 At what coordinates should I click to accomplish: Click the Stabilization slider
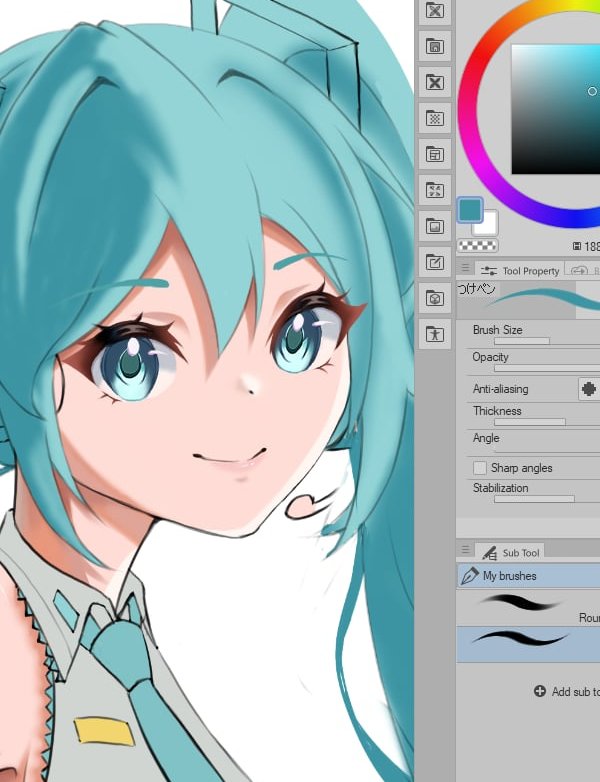pyautogui.click(x=547, y=499)
